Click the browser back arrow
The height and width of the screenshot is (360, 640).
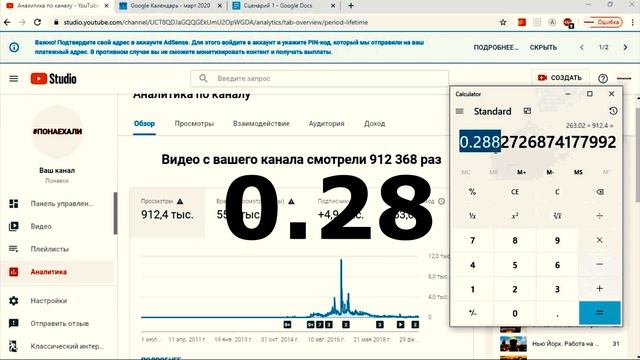(x=7, y=22)
